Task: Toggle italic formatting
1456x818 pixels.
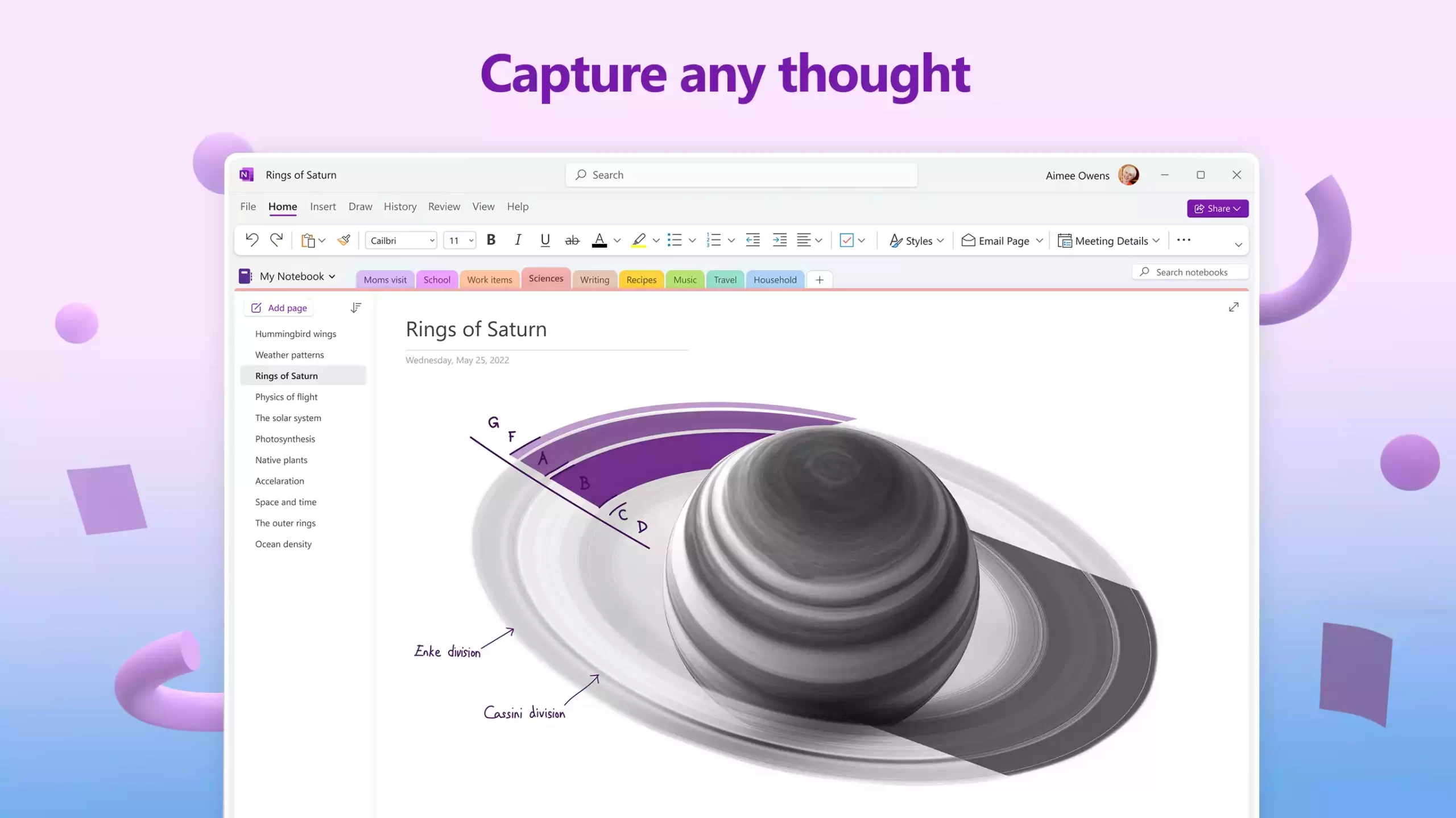Action: [518, 240]
